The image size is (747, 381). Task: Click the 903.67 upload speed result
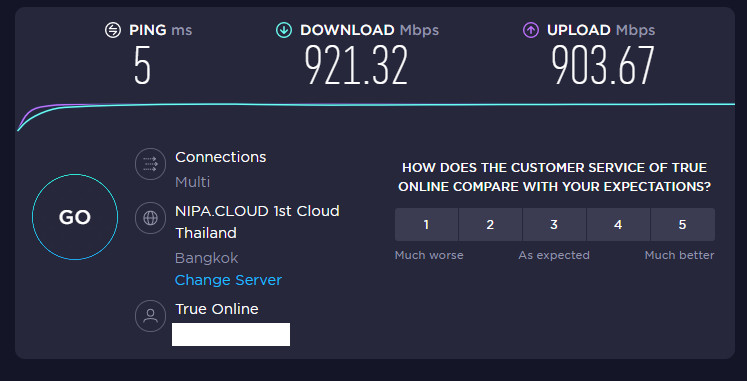click(603, 65)
